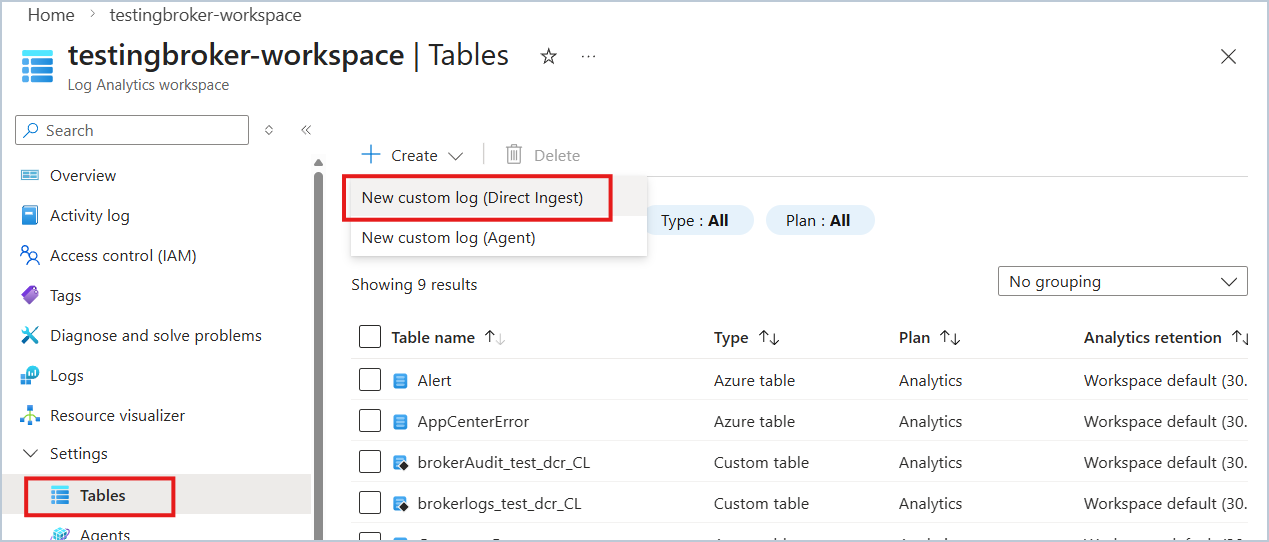
Task: Click testingbroker-workspace breadcrumb link
Action: (206, 15)
